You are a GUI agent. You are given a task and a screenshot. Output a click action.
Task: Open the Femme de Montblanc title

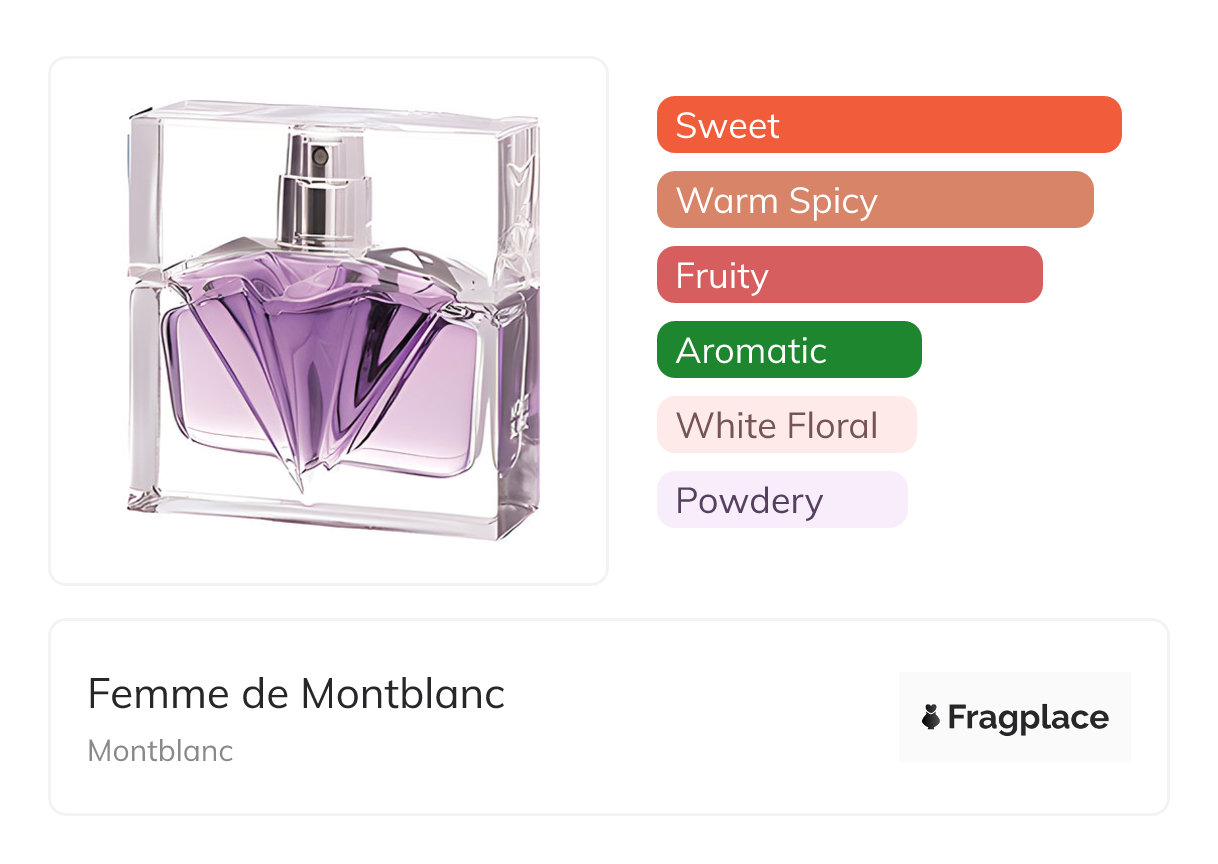click(296, 694)
